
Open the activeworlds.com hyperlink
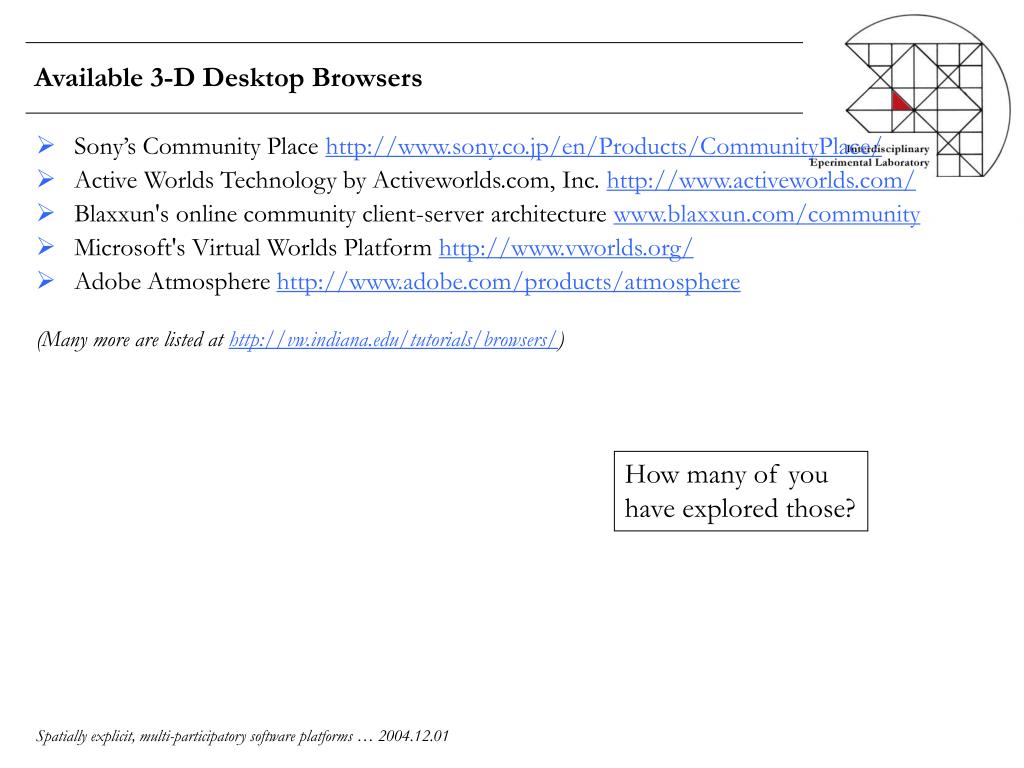click(x=761, y=180)
